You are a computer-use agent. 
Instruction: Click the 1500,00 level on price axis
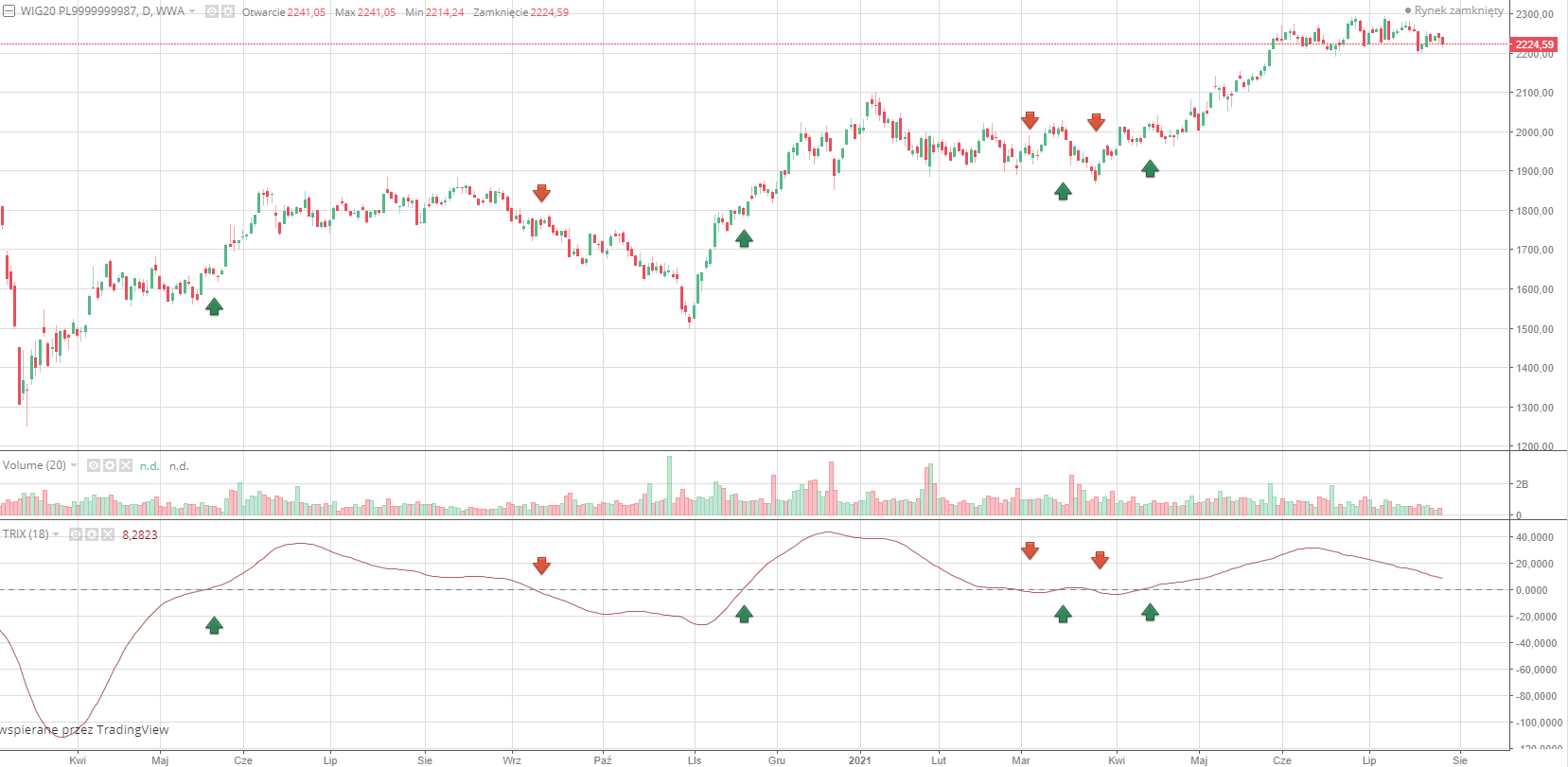click(1534, 329)
